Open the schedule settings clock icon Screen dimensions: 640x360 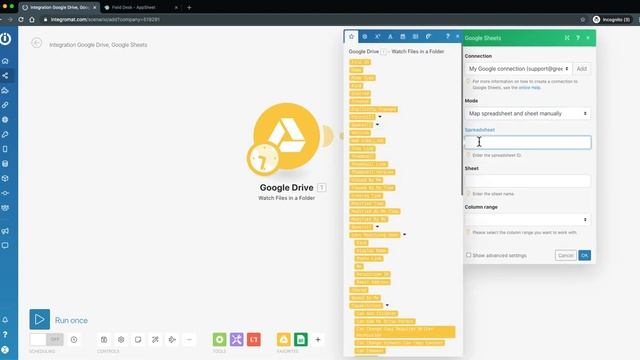[x=74, y=340]
